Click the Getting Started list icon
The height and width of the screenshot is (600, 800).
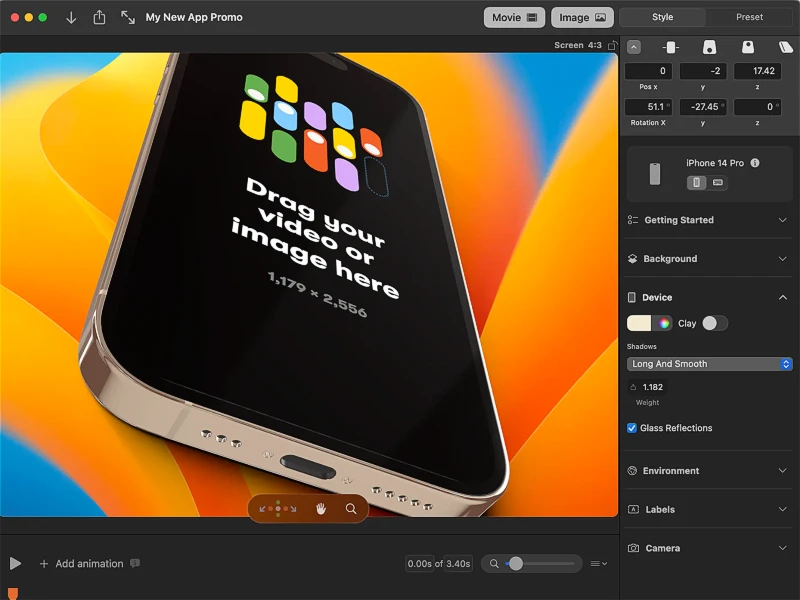(x=633, y=220)
